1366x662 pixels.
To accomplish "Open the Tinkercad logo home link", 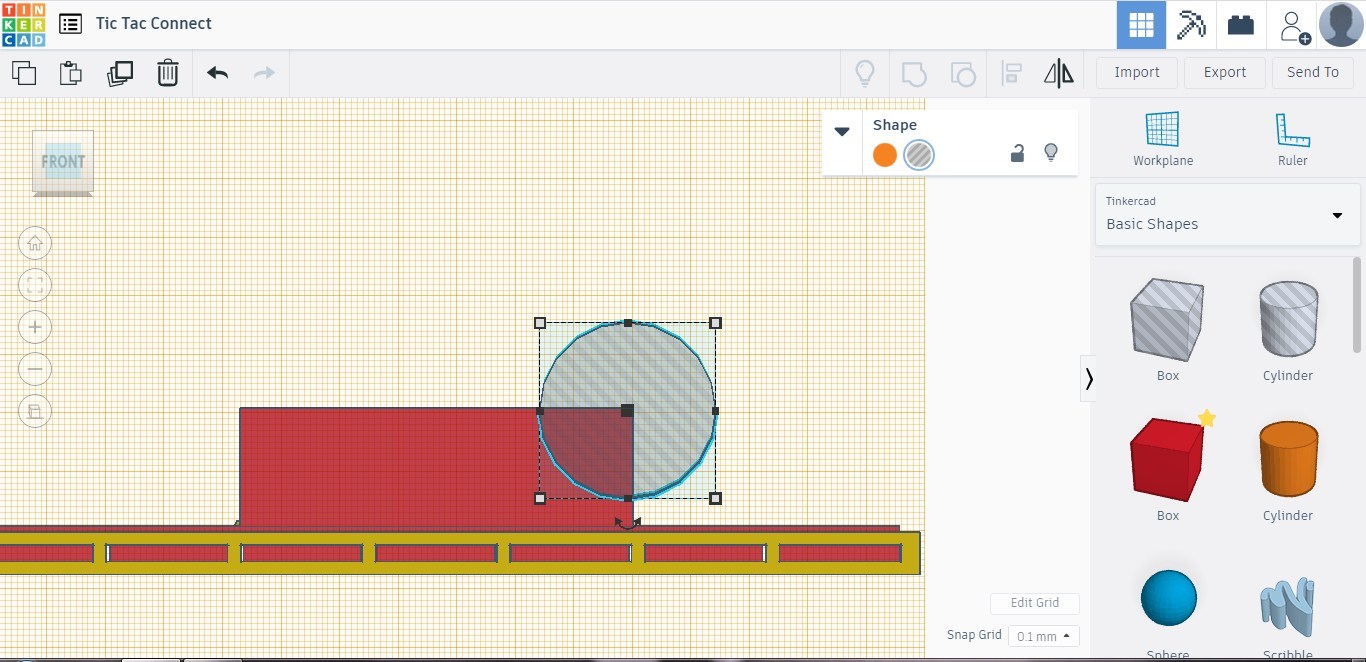I will (23, 24).
